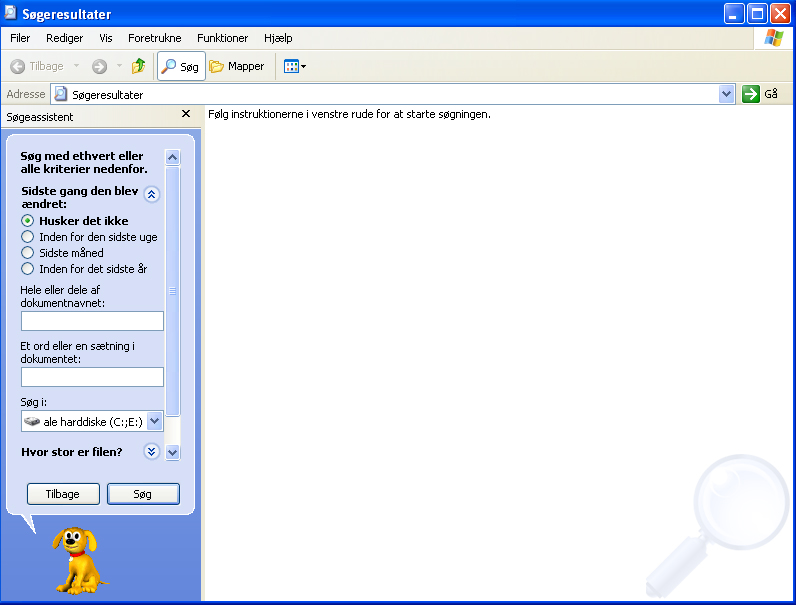Click the green Gå arrow button
The width and height of the screenshot is (796, 605).
point(751,94)
